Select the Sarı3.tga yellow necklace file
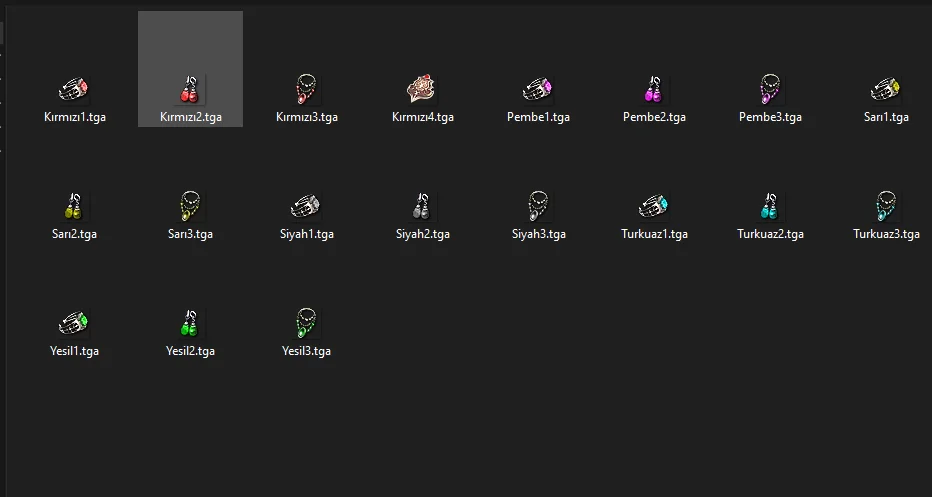Screen dimensions: 932x497 tap(190, 207)
